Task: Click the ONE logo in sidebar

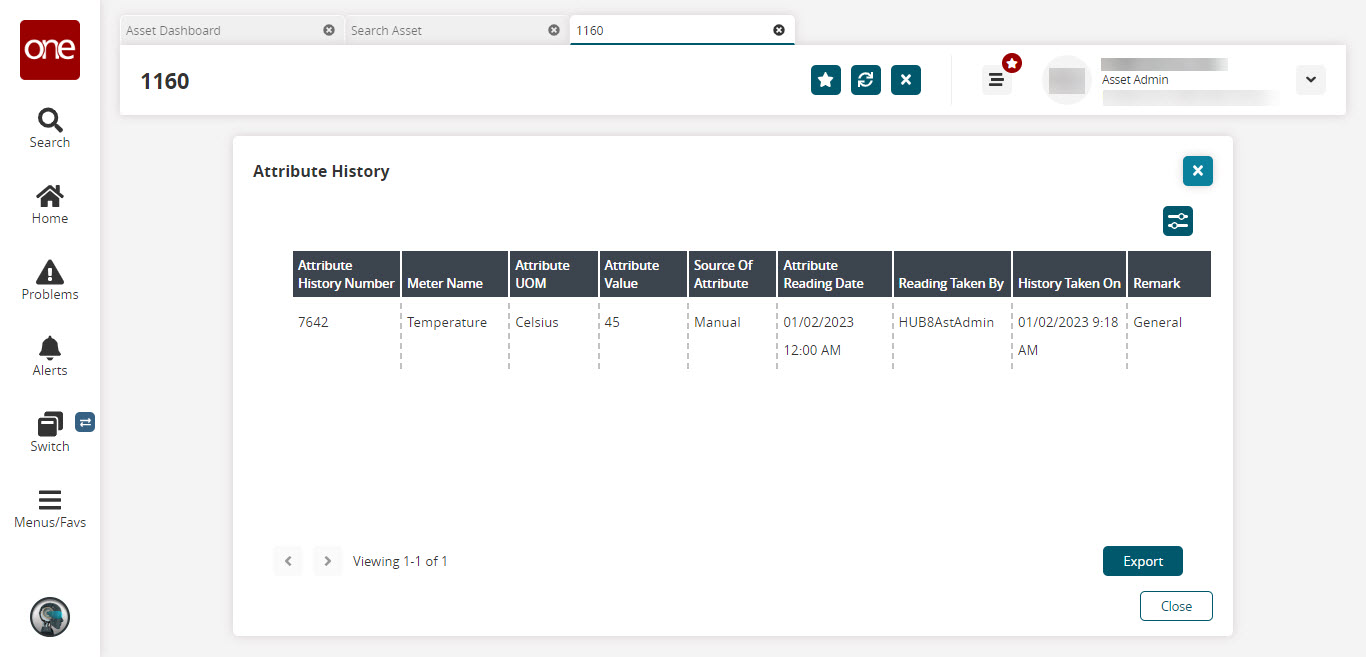Action: tap(50, 50)
